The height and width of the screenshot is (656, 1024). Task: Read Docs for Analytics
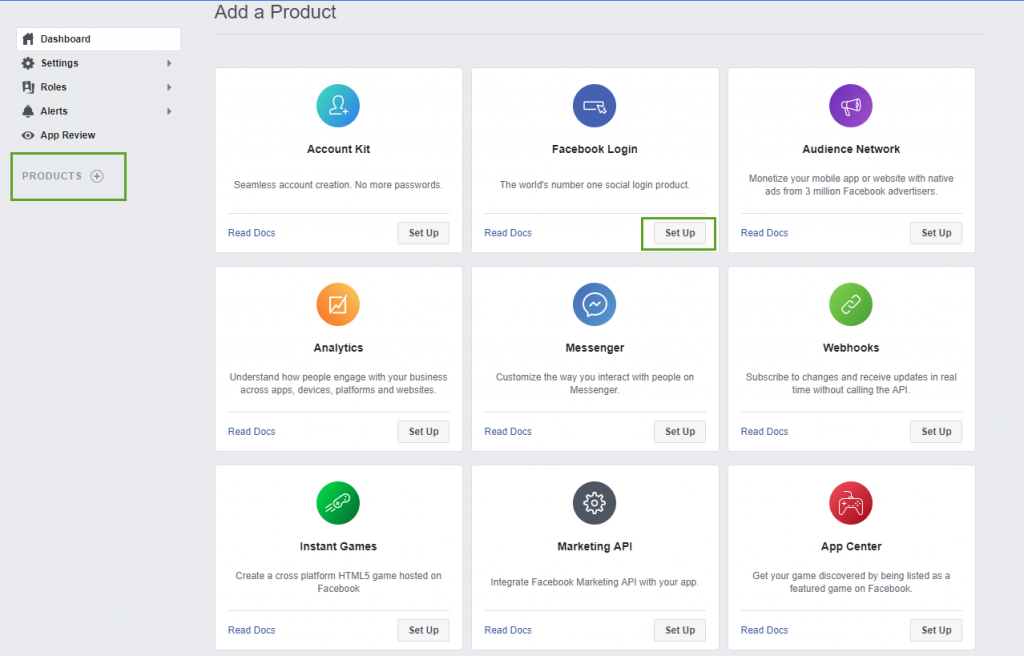click(x=251, y=431)
